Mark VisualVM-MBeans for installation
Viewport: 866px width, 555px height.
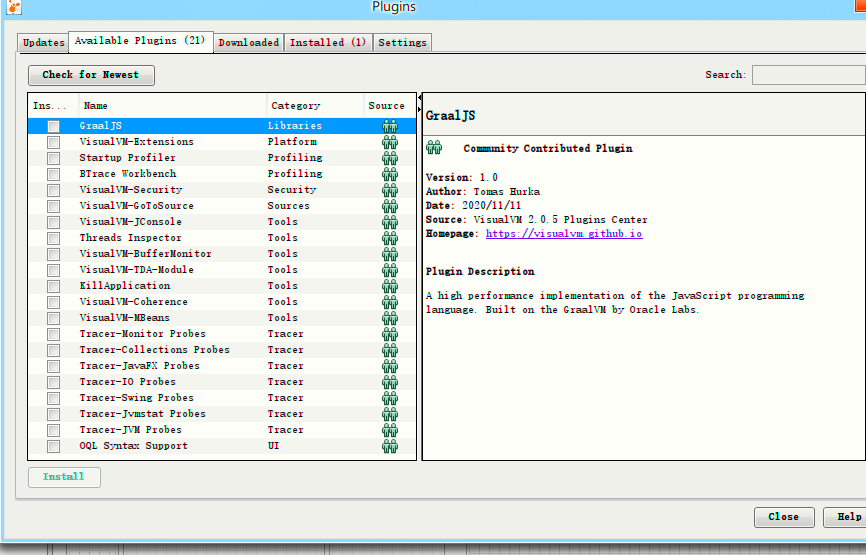tap(54, 319)
